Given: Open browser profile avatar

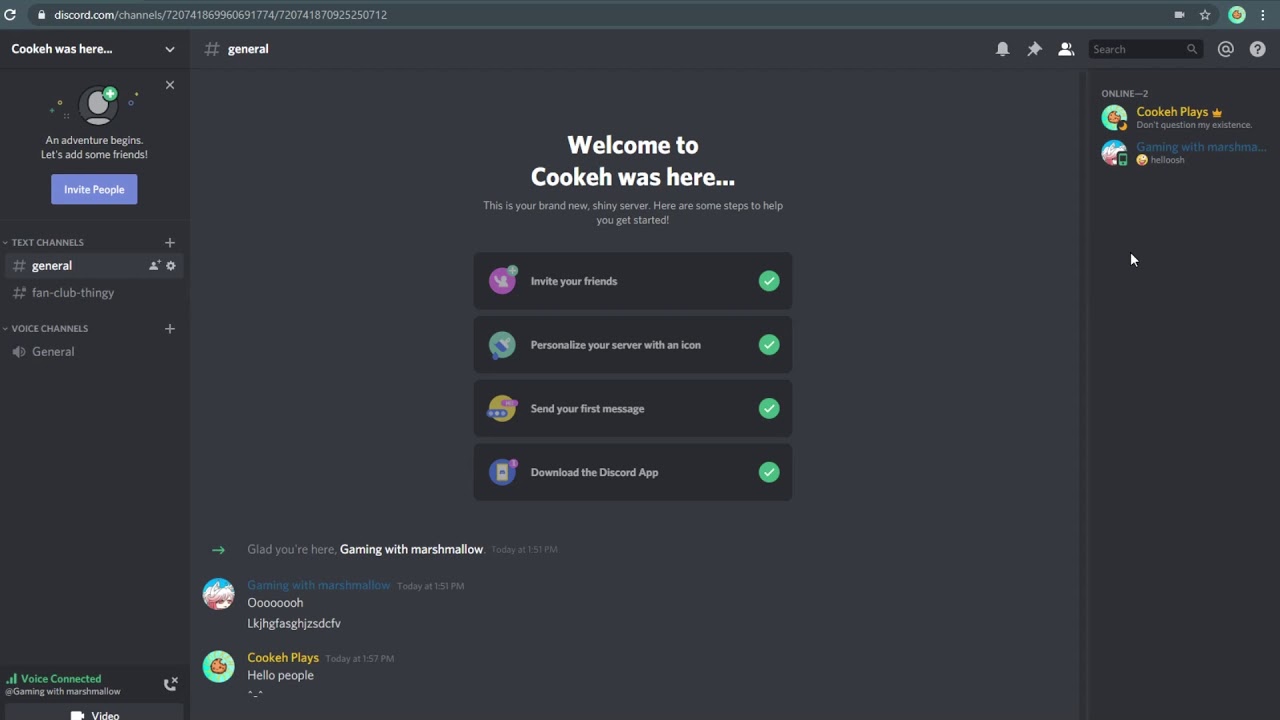Looking at the screenshot, I should pyautogui.click(x=1237, y=15).
